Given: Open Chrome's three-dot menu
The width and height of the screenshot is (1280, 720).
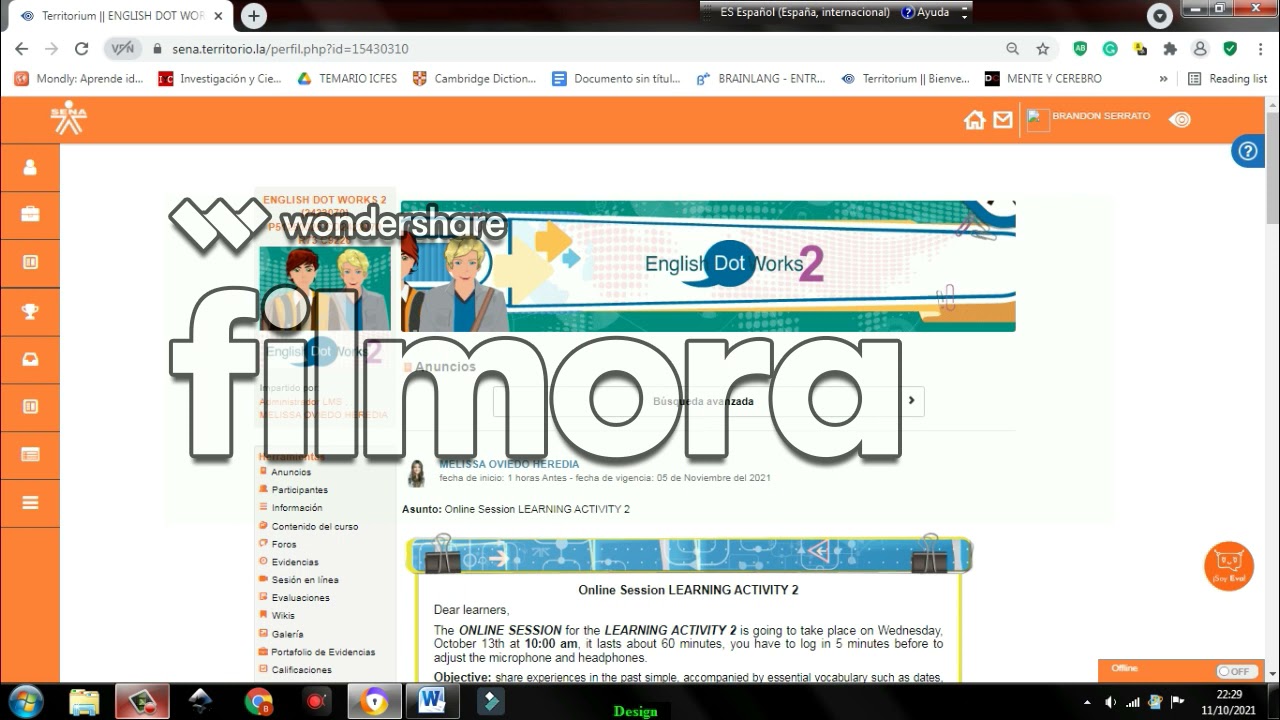Looking at the screenshot, I should (1260, 48).
